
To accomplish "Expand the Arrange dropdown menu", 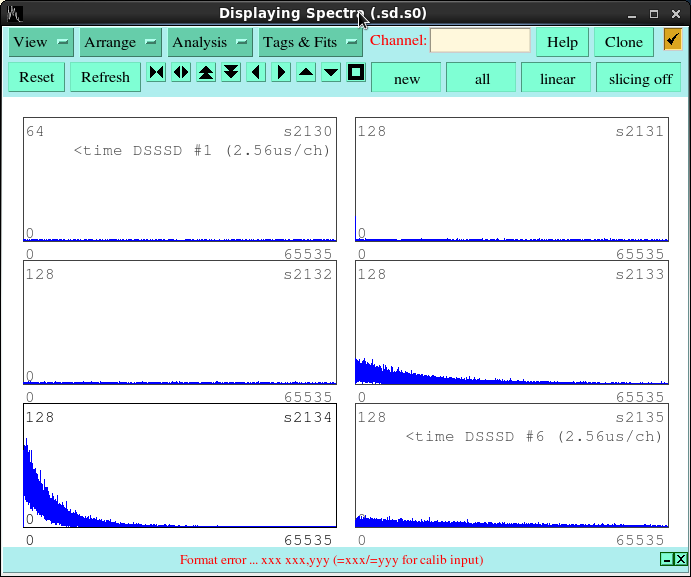I will (x=122, y=42).
